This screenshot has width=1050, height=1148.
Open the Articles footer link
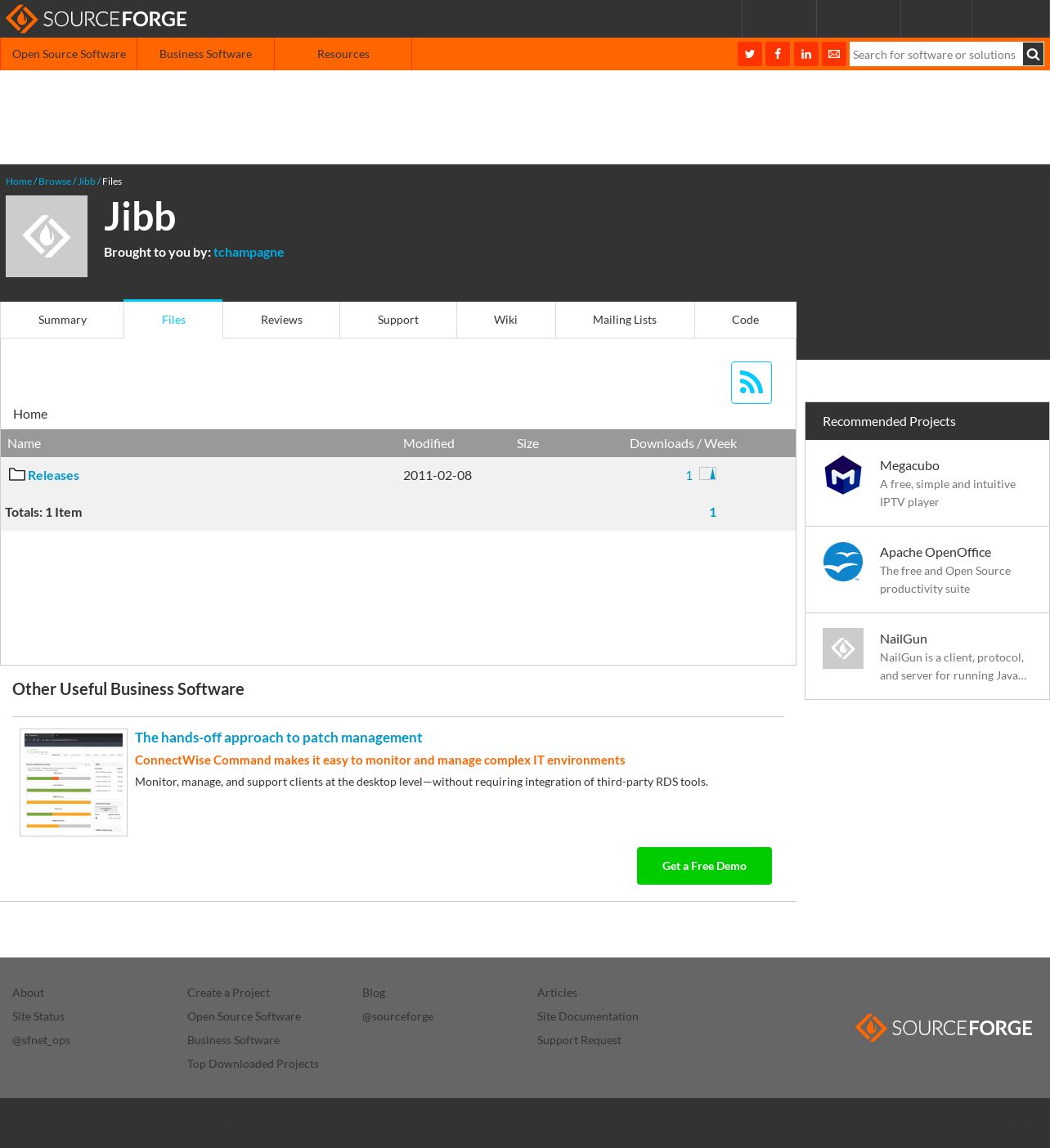[557, 993]
